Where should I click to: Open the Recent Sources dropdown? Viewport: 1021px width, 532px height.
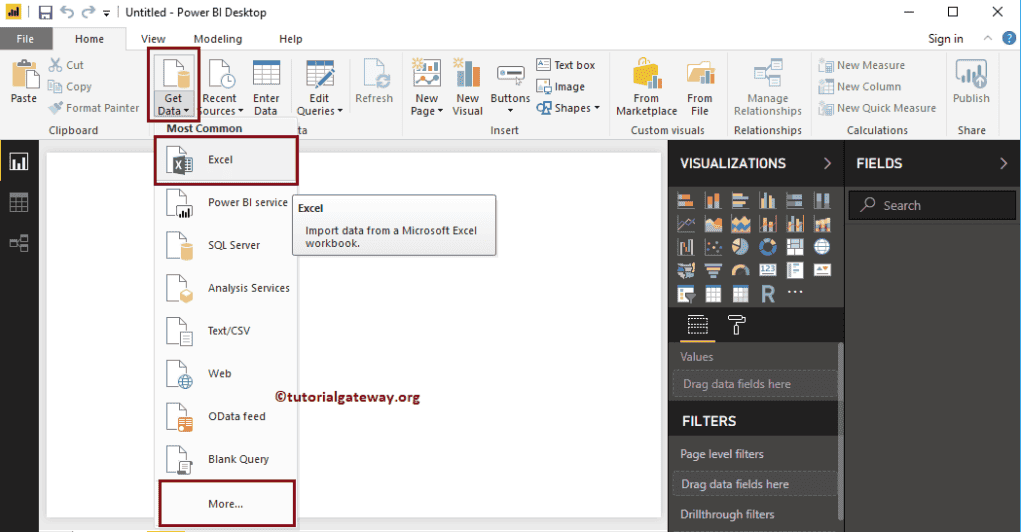click(219, 86)
